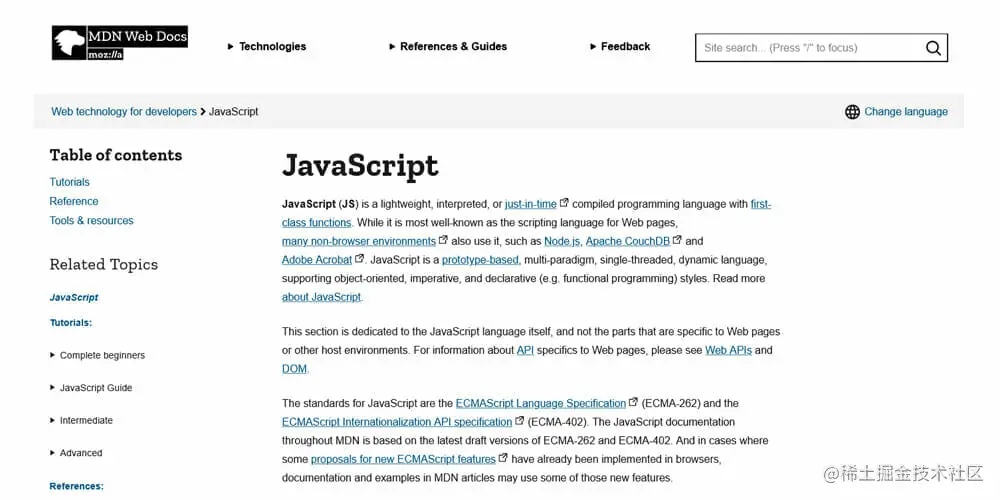Viewport: 1000px width, 500px height.
Task: Open ECMAScript Internationalization API specification link
Action: (x=397, y=422)
